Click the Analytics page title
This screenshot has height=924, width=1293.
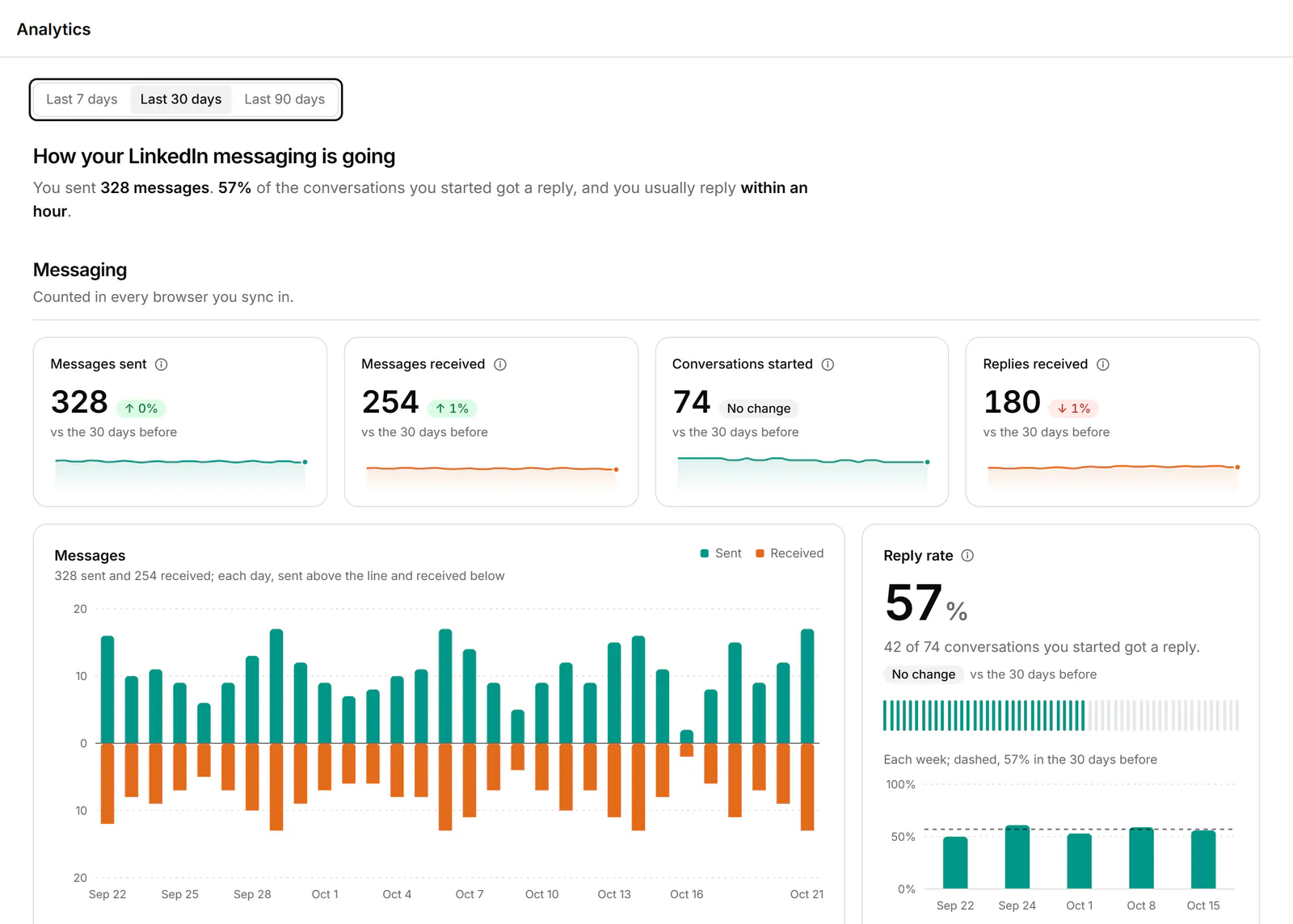pyautogui.click(x=54, y=29)
